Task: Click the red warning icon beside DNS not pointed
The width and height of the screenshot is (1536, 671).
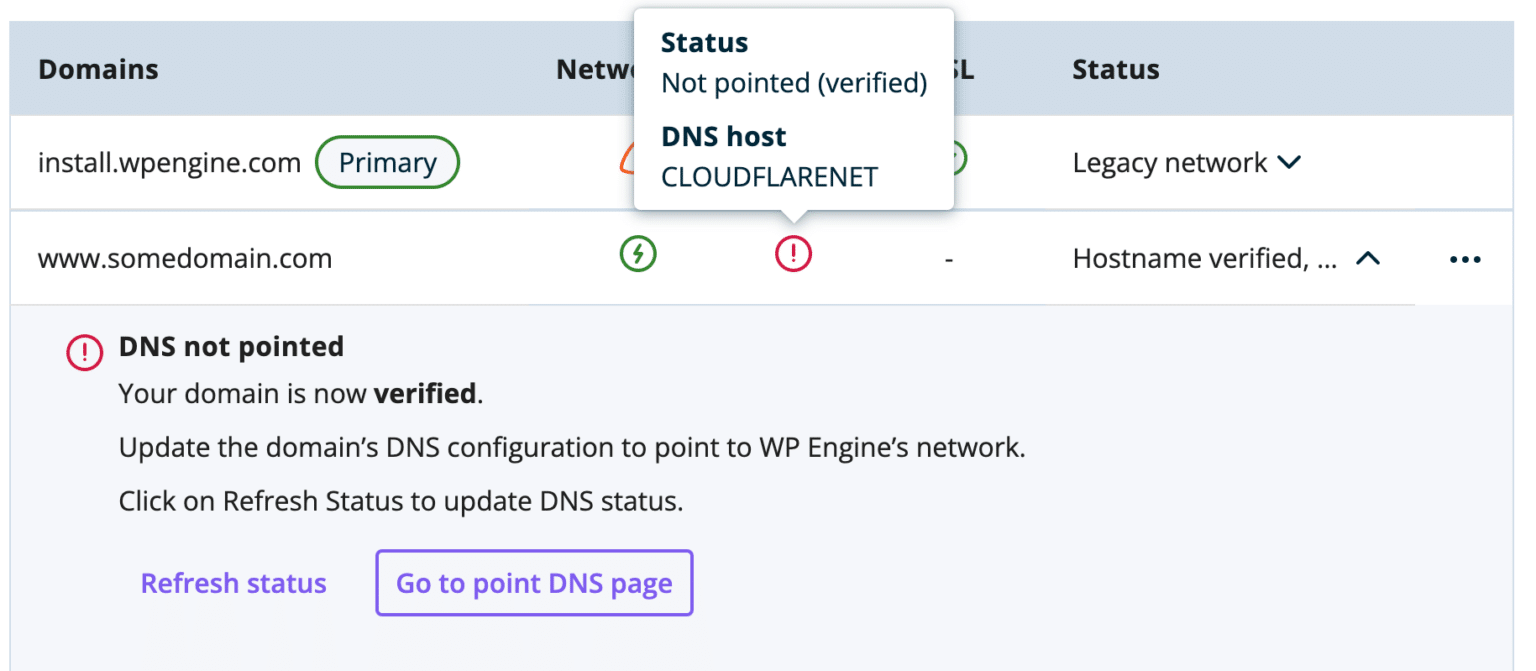Action: click(x=84, y=352)
